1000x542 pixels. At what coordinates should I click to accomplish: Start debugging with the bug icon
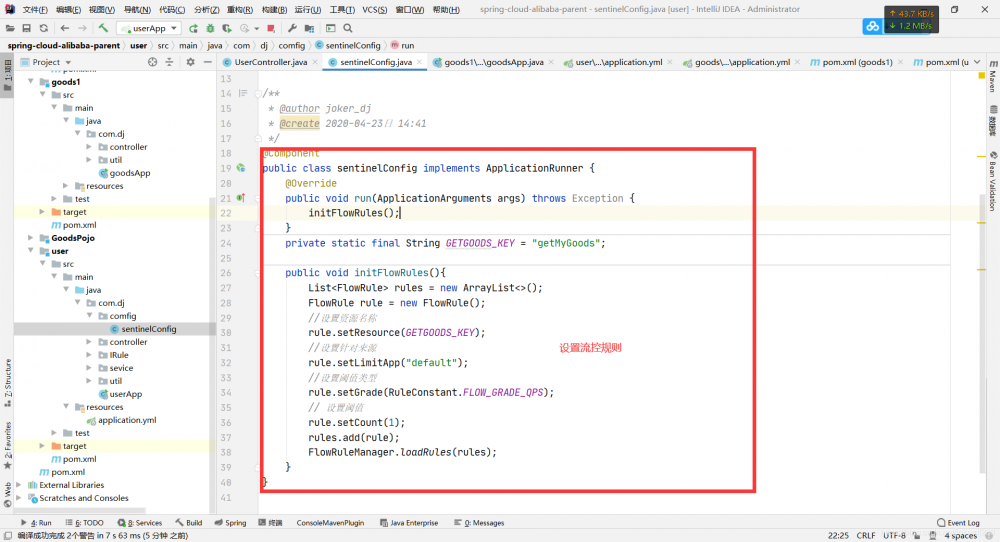tap(210, 28)
